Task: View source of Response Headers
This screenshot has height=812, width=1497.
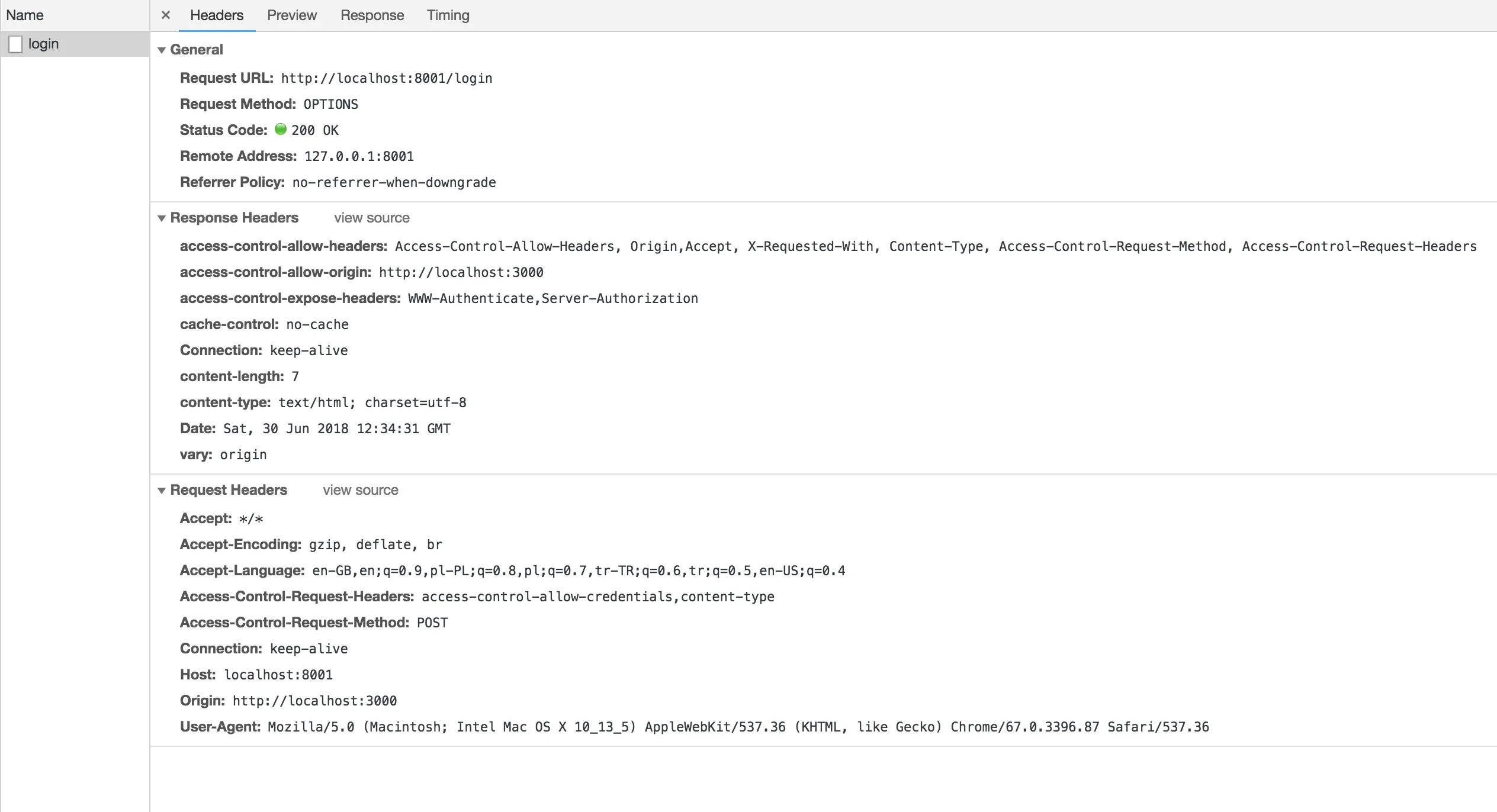Action: (371, 218)
